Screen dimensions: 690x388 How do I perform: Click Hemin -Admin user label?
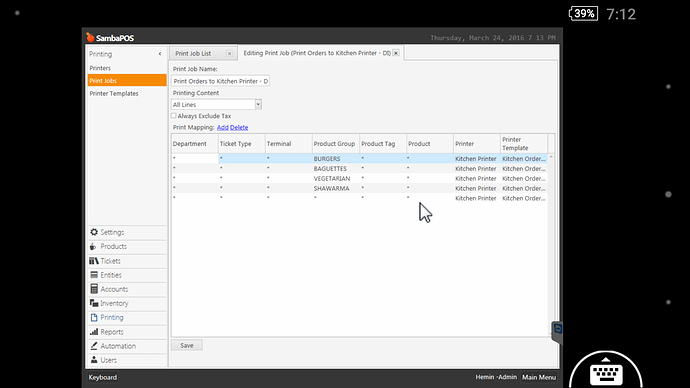click(496, 377)
